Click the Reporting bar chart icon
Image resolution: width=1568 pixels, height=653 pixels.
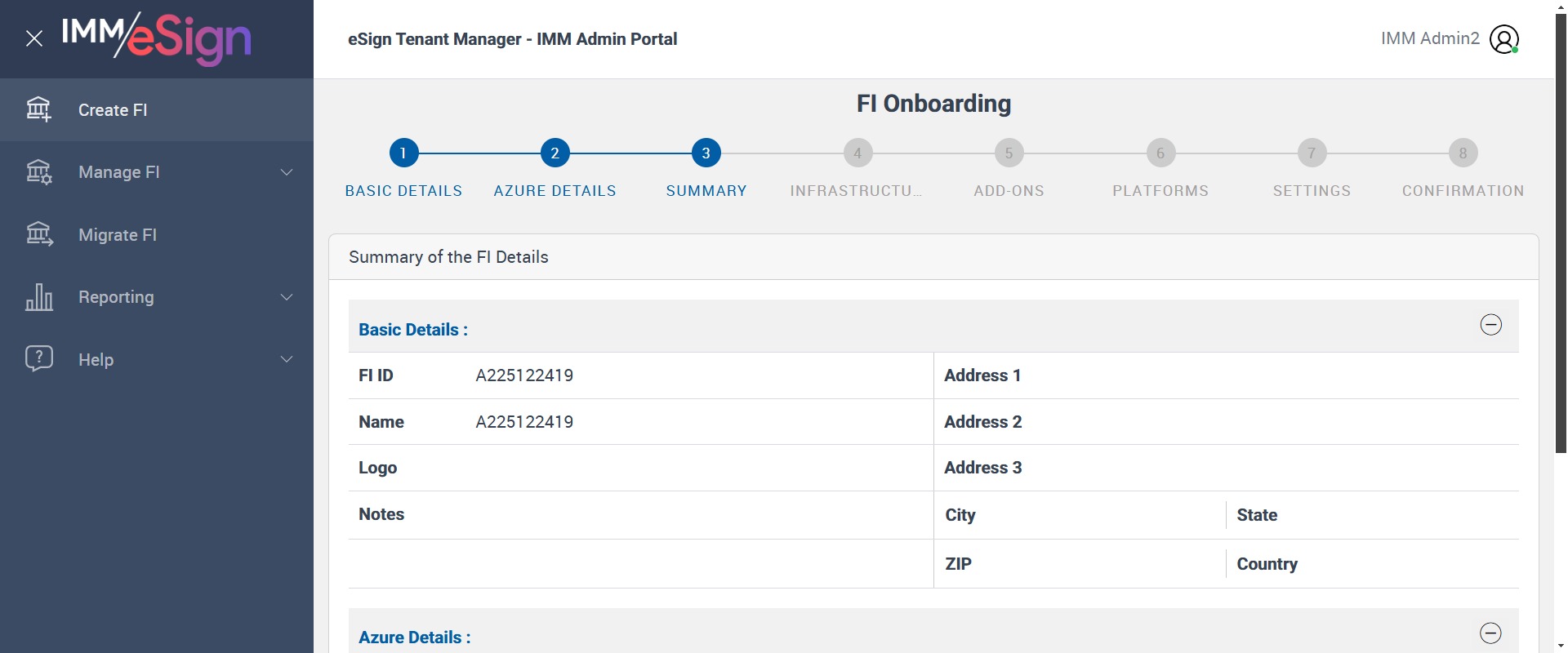38,297
